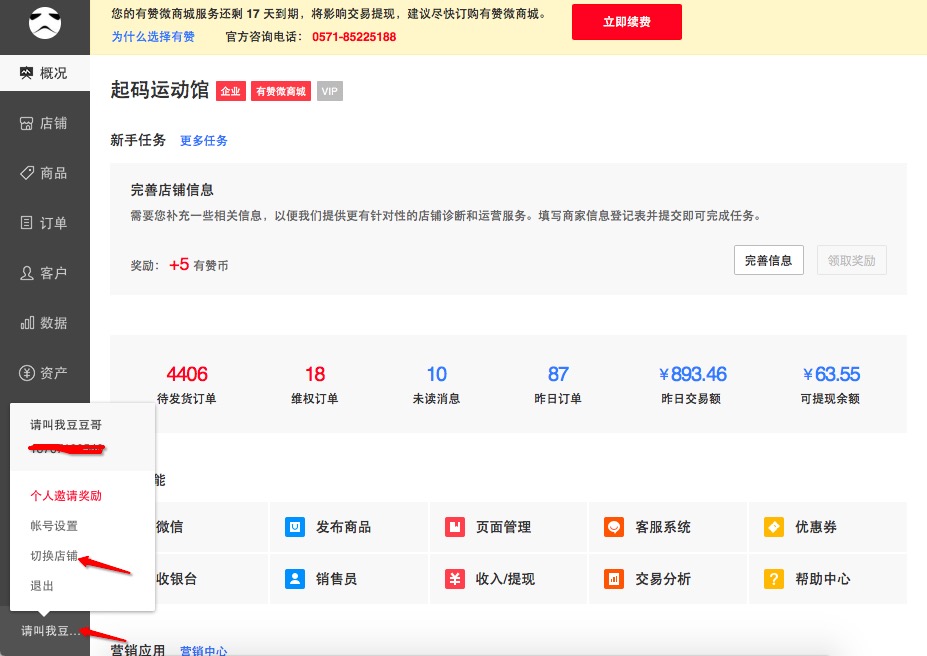Viewport: 927px width, 656px height.
Task: Click the 客户 person icon
Action: (x=27, y=273)
